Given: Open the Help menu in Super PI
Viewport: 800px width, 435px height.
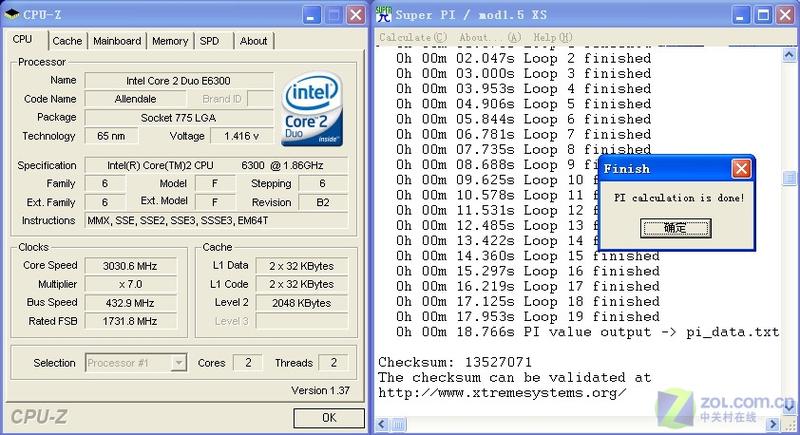Looking at the screenshot, I should [x=553, y=37].
